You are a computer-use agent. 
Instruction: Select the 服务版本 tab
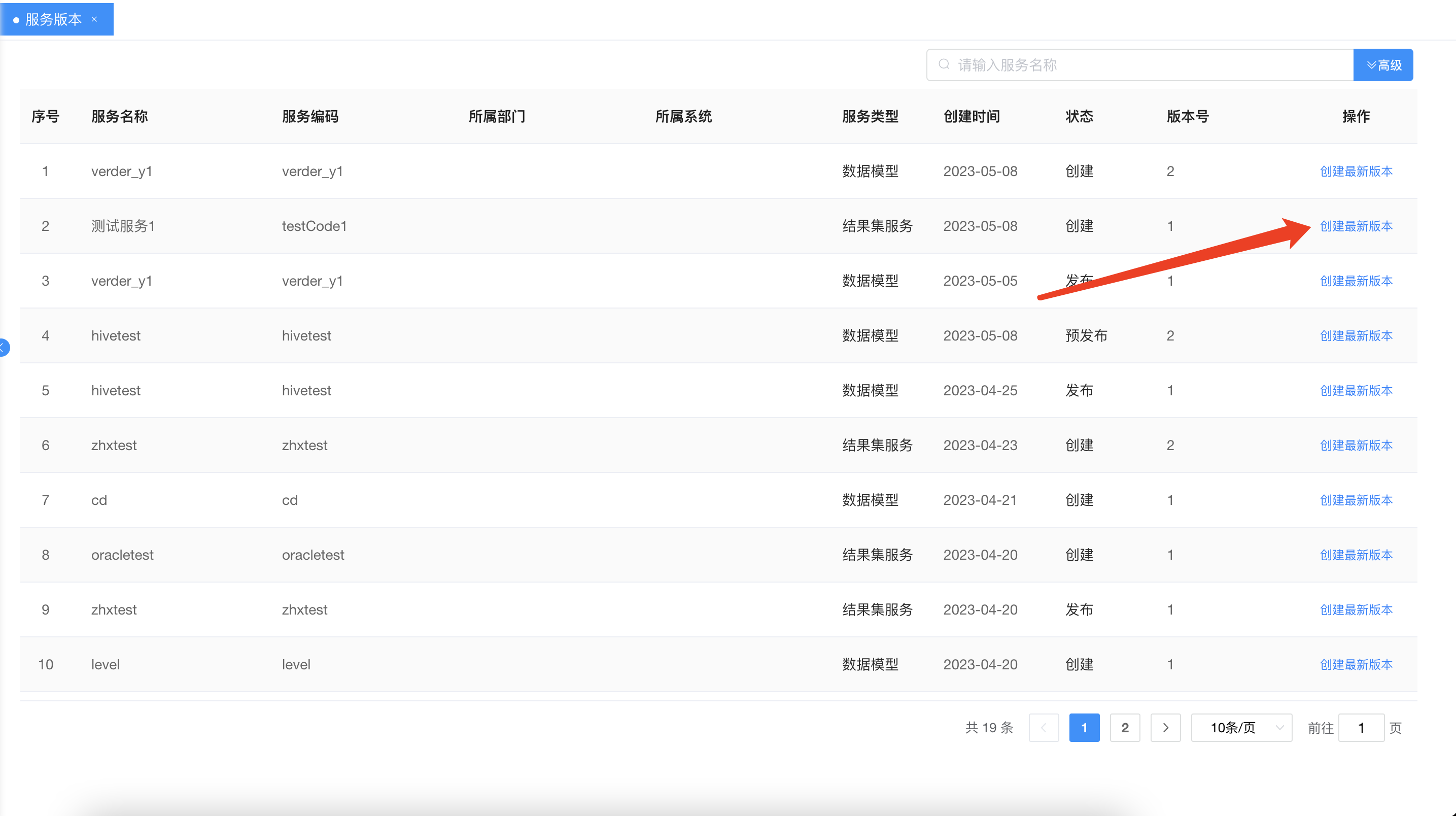(53, 19)
